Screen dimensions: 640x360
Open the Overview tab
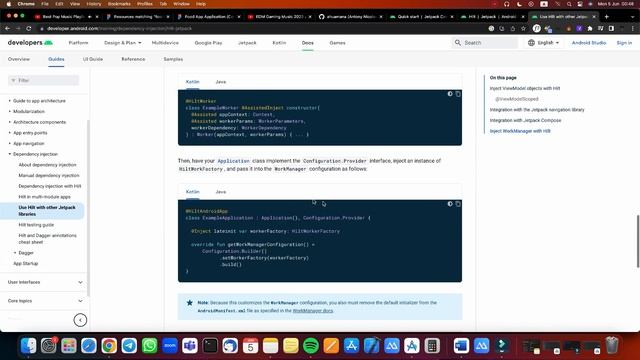pos(19,59)
